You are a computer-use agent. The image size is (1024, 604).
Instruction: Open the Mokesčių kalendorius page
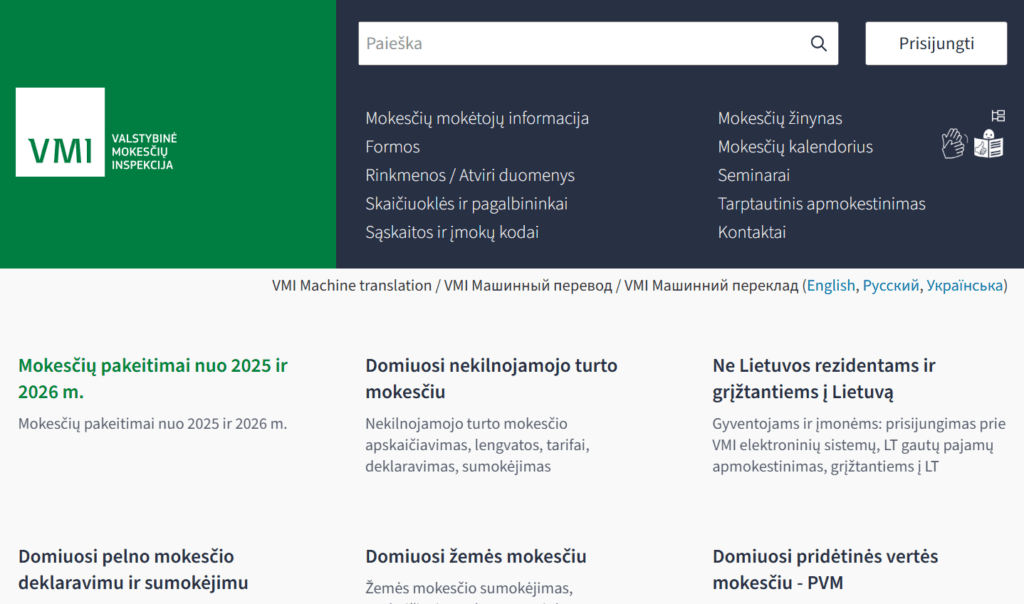click(x=796, y=146)
